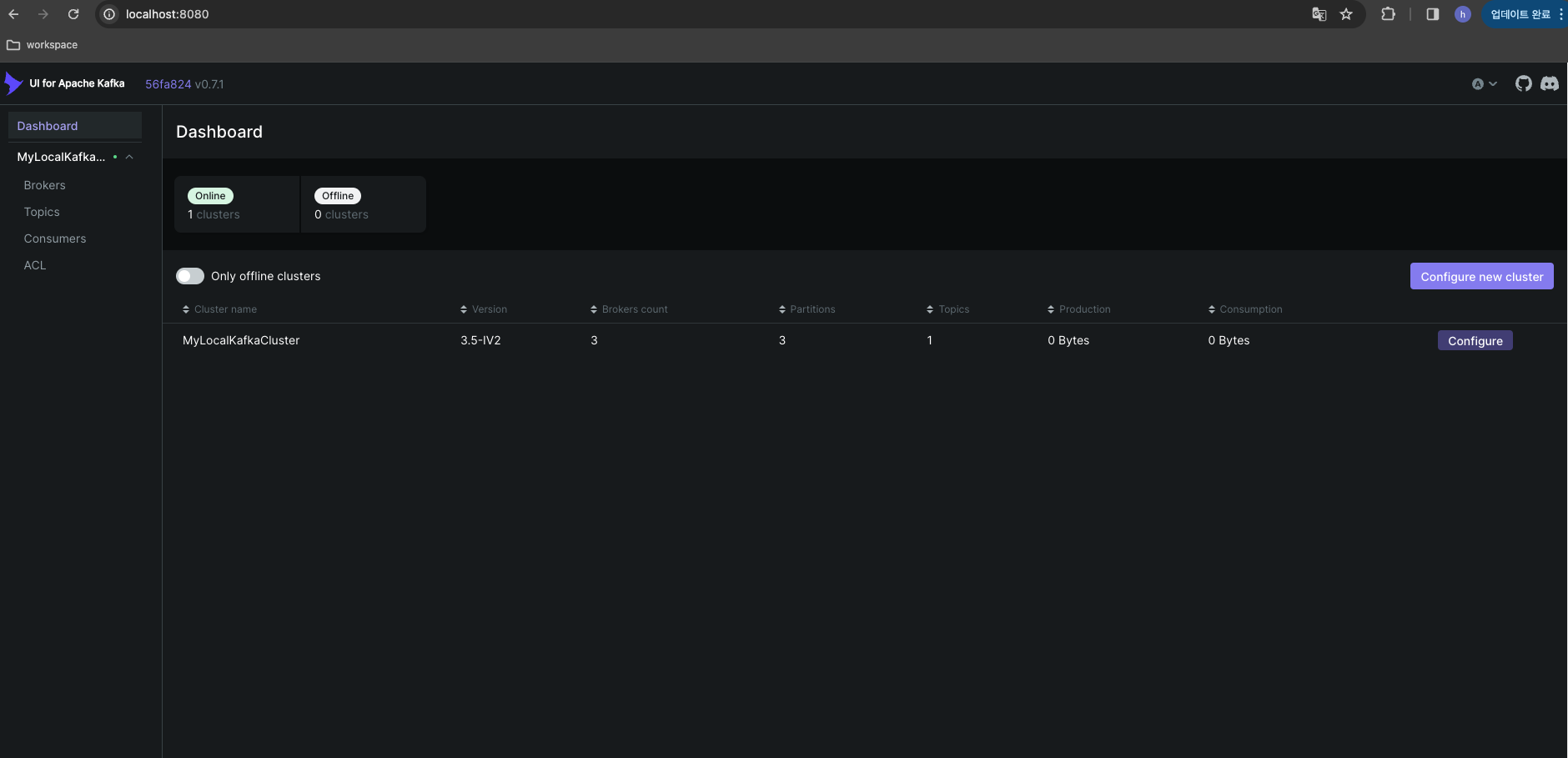Open the theme selector dropdown in header
This screenshot has width=1568, height=758.
[1485, 84]
